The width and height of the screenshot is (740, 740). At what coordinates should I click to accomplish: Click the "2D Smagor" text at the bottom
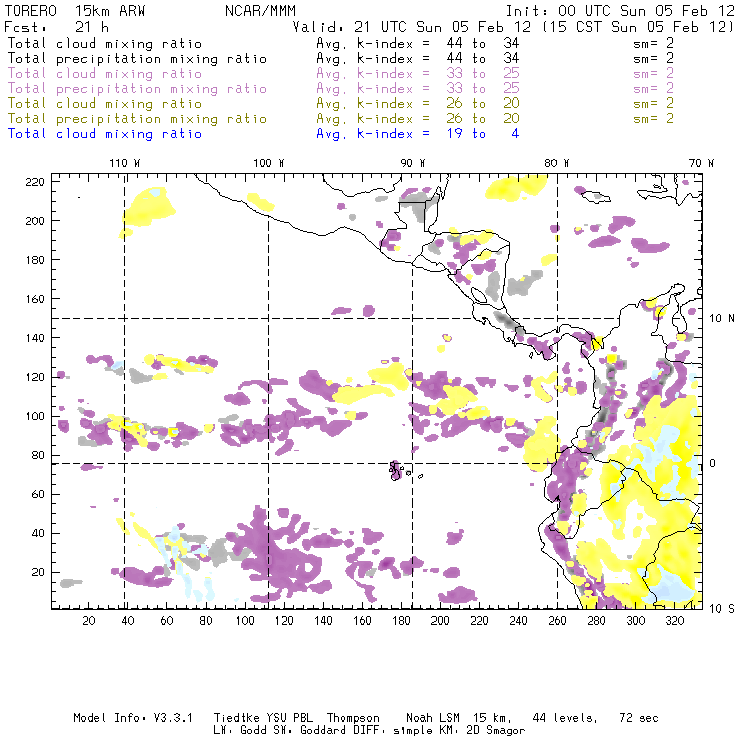click(x=496, y=731)
